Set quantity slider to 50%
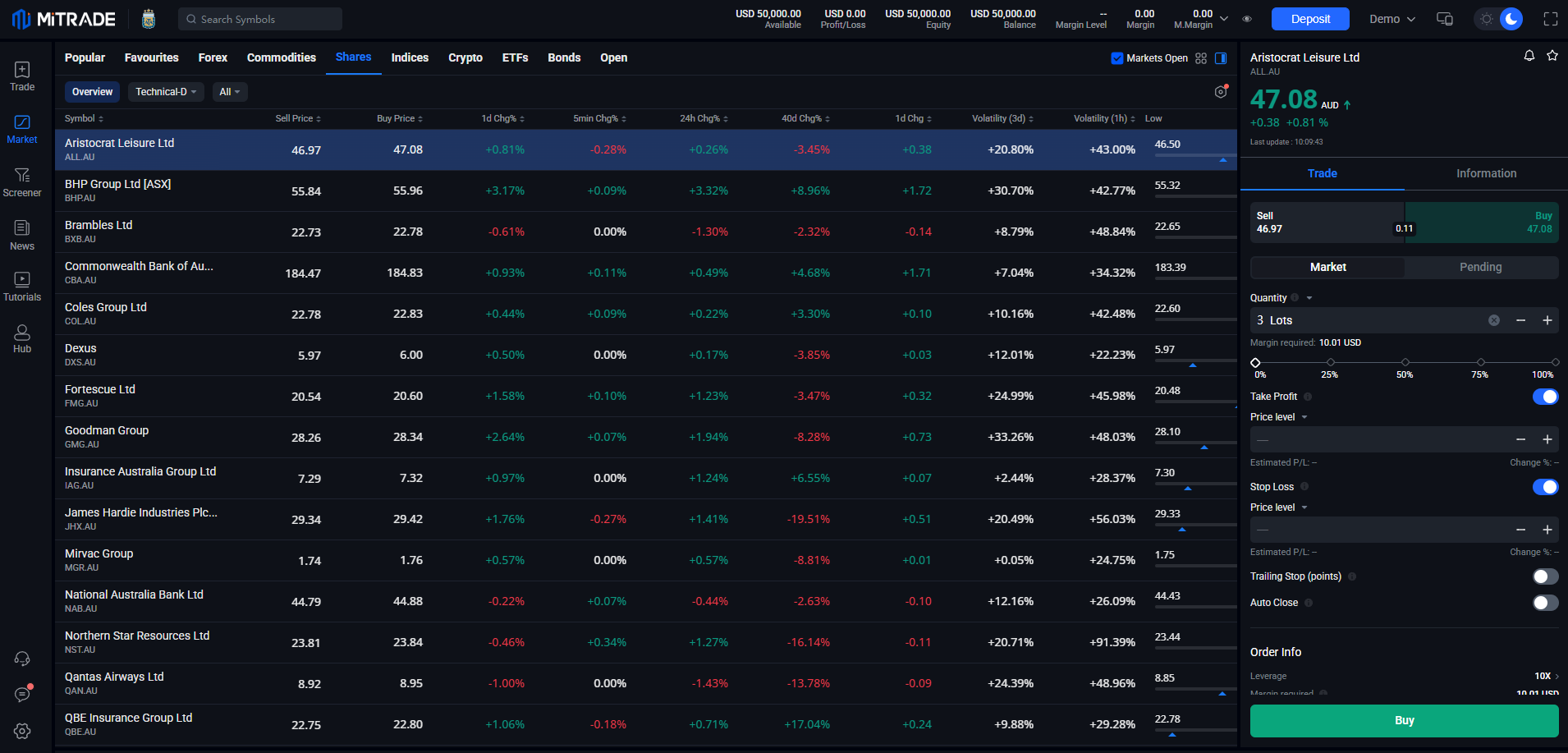The image size is (1568, 753). 1405,362
